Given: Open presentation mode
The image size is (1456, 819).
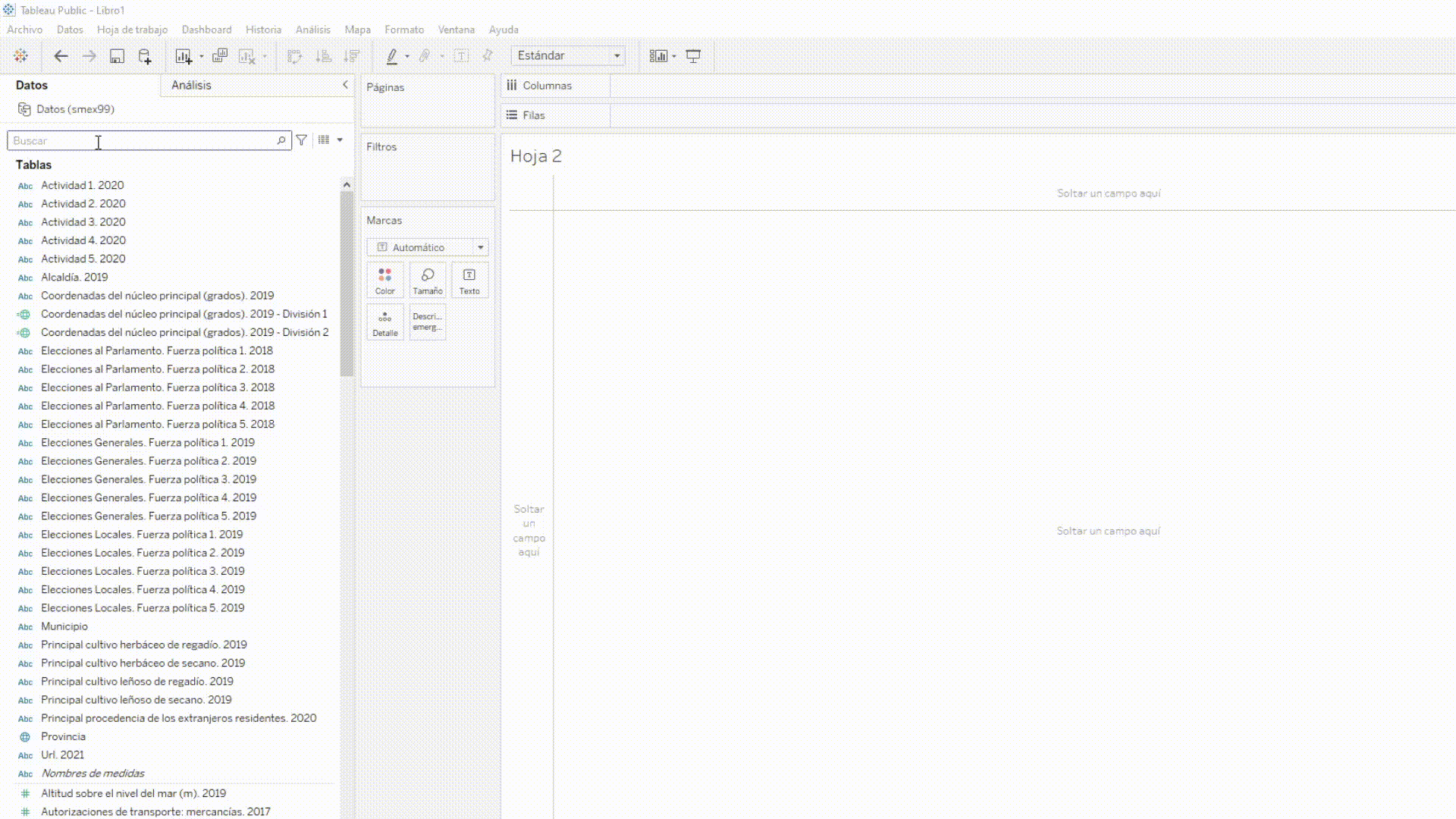Looking at the screenshot, I should pos(693,55).
